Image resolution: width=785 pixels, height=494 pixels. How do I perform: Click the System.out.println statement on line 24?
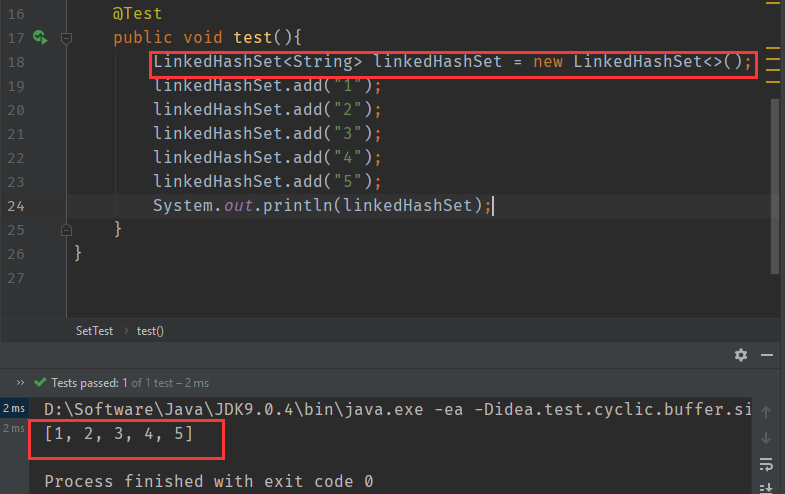(x=322, y=206)
